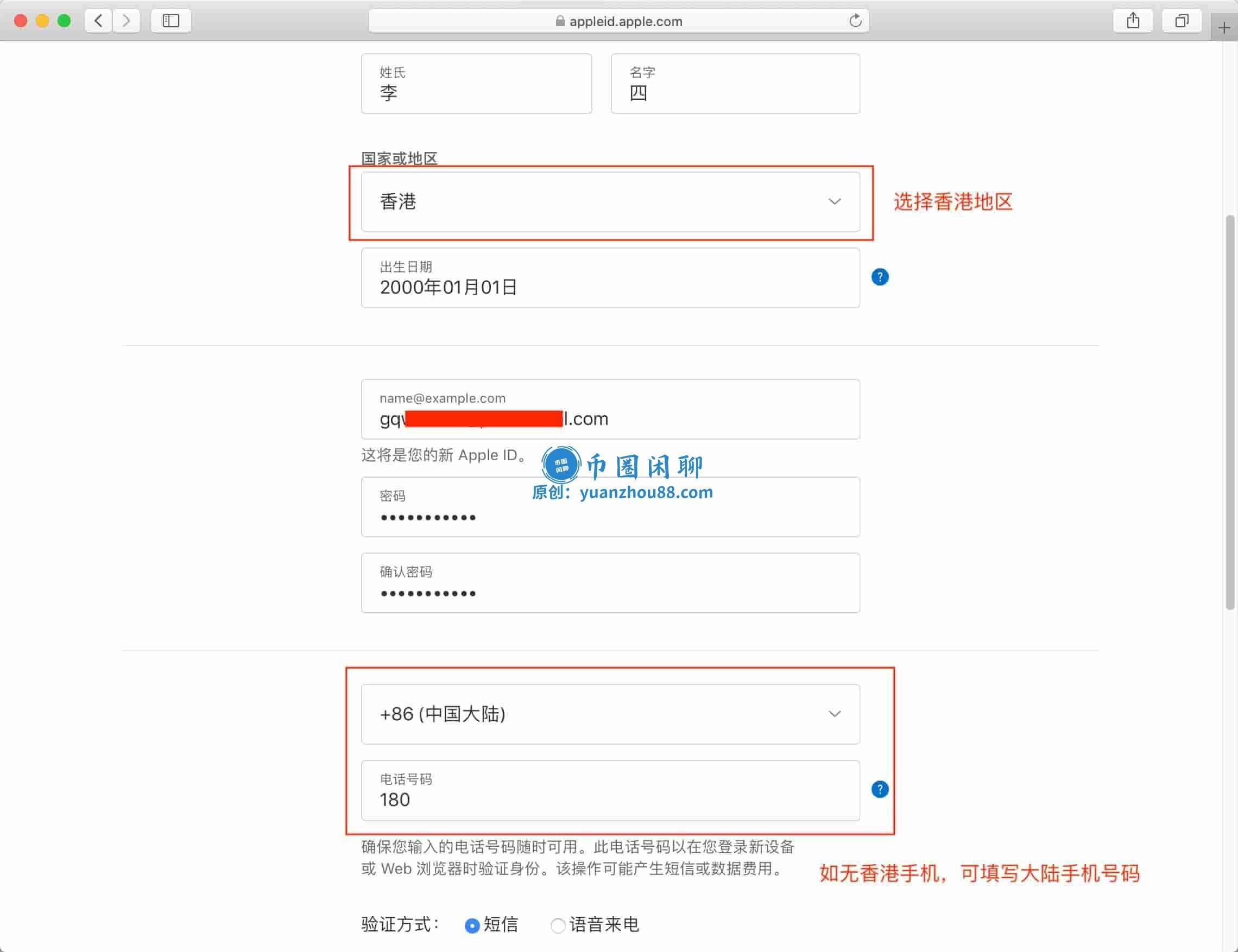Screen dimensions: 1238x952
Task: Click the 验证方式 label
Action: click(401, 924)
